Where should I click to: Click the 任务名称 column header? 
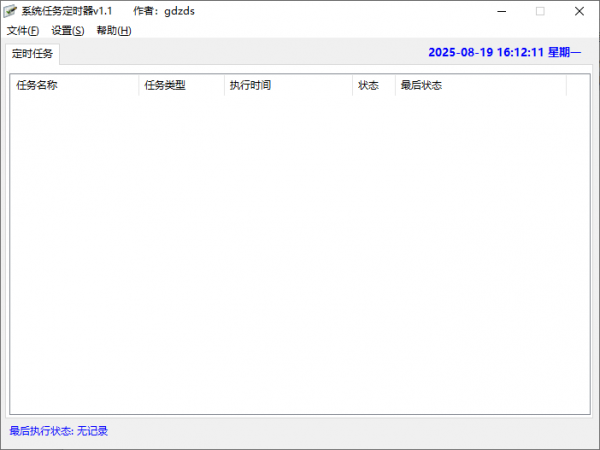(74, 85)
